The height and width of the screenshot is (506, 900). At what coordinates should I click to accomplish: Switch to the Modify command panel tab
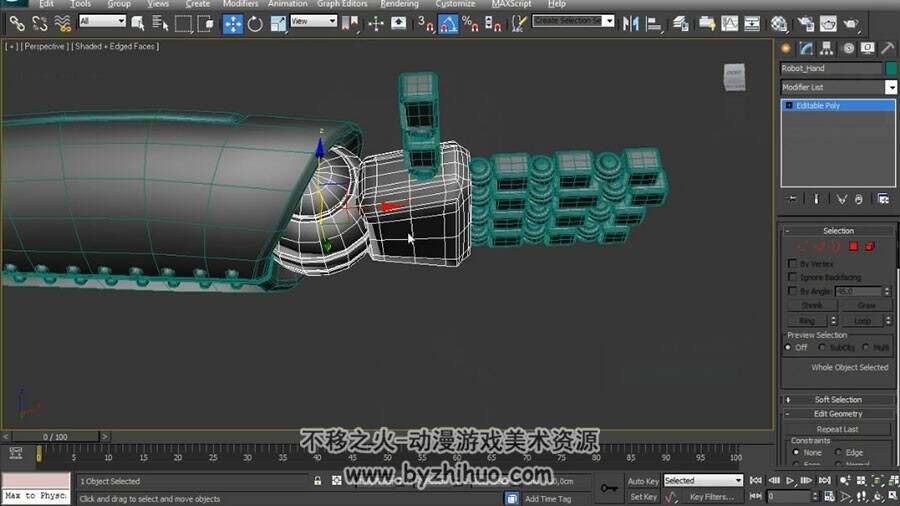(x=806, y=49)
